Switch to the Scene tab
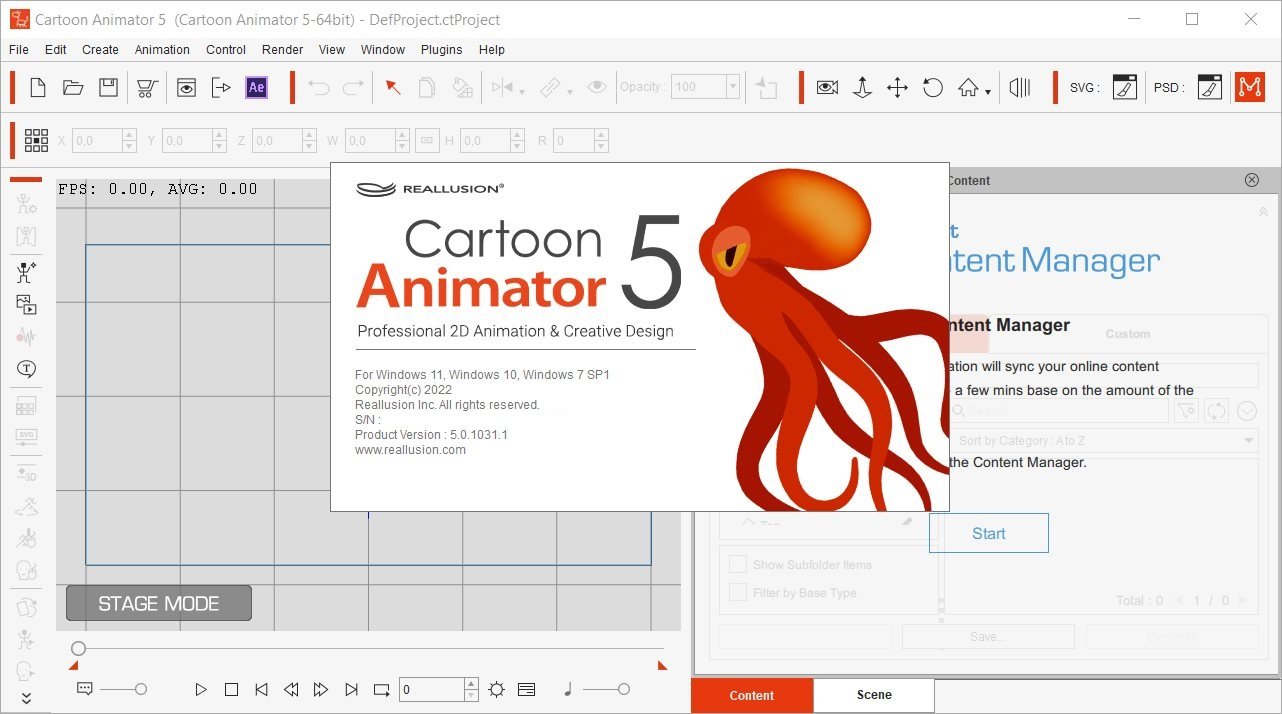Image resolution: width=1282 pixels, height=714 pixels. [x=873, y=695]
